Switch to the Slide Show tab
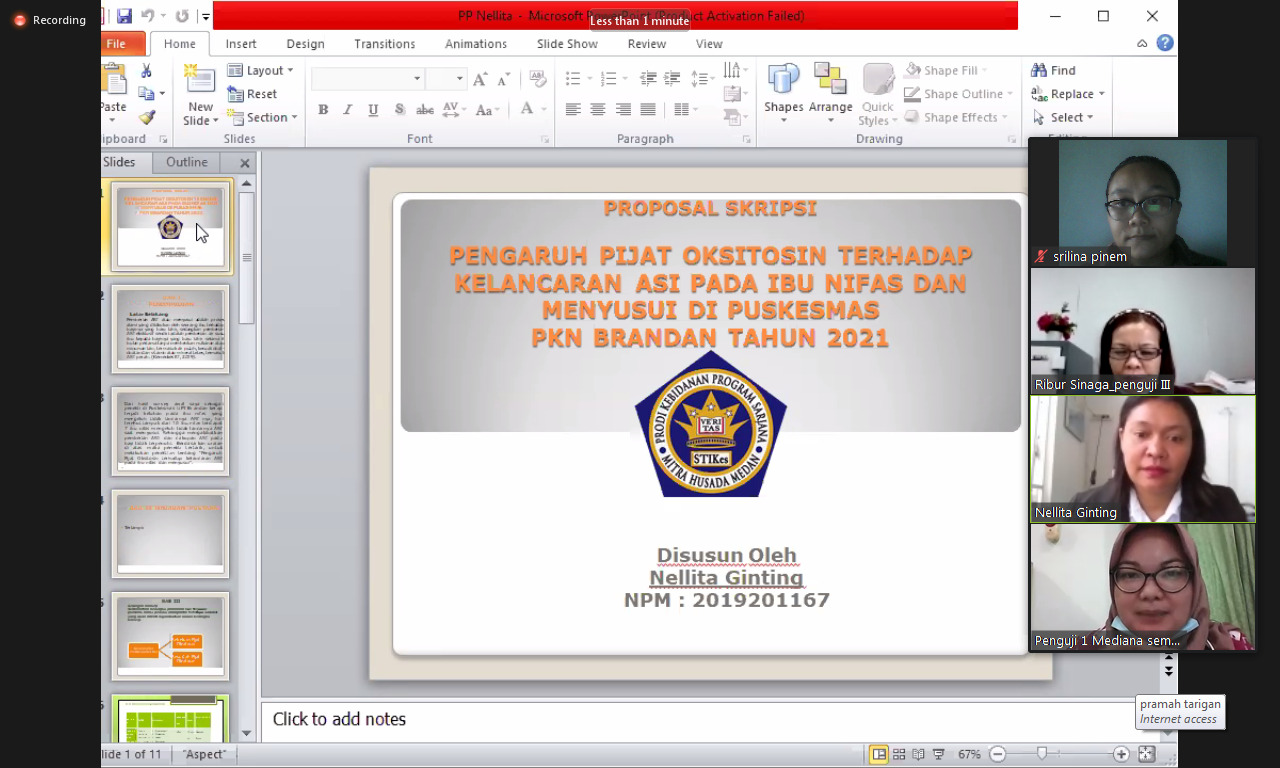 point(567,44)
